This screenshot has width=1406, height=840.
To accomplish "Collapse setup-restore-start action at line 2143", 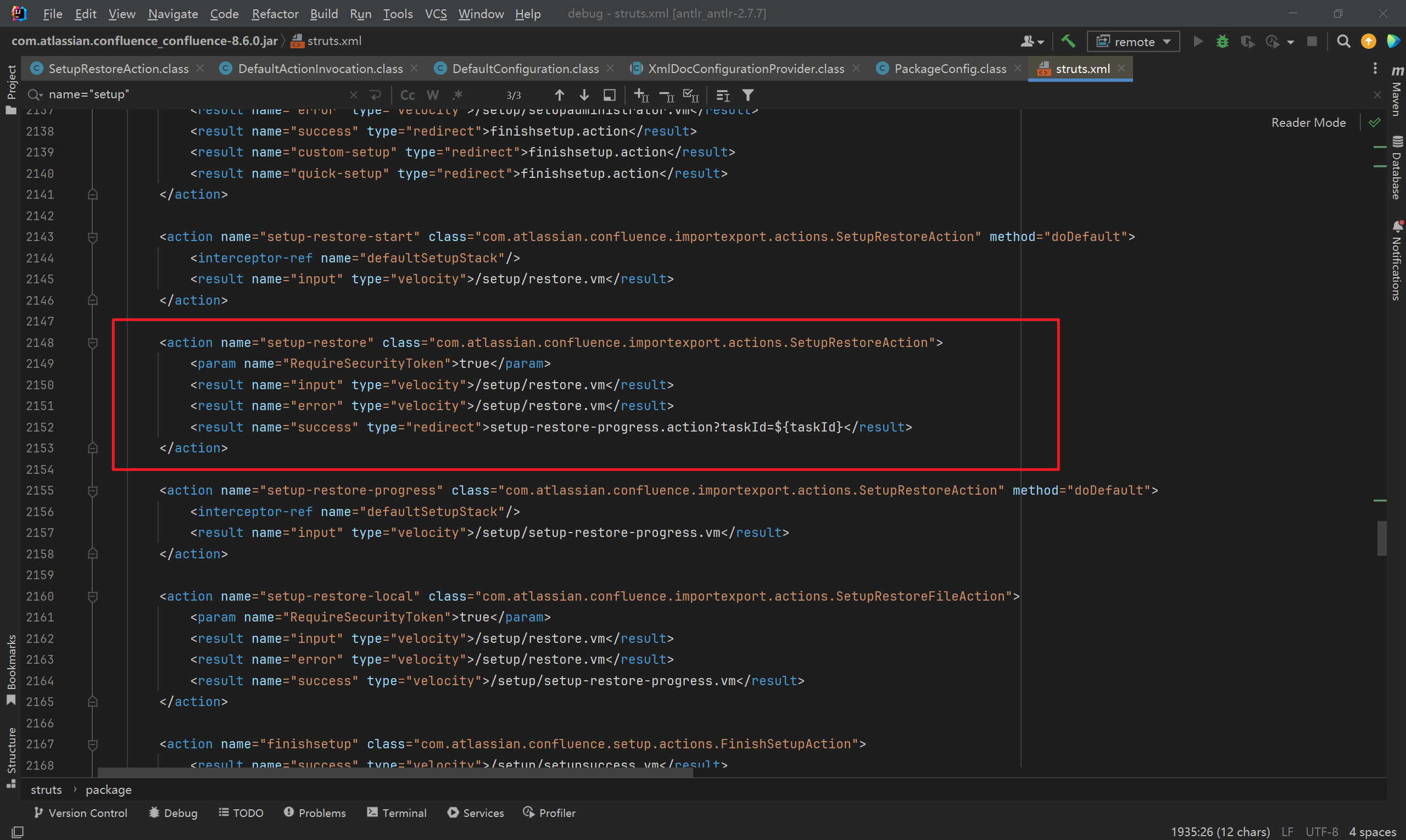I will point(93,237).
